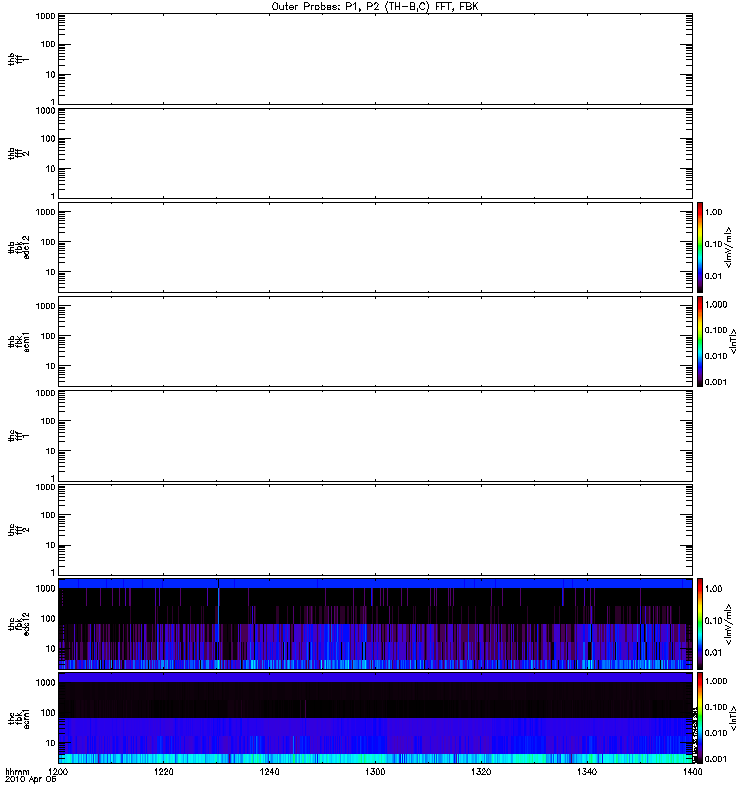The width and height of the screenshot is (750, 800).
Task: Click the 'thb fbk edc12' y-axis panel label
Action: pyautogui.click(x=18, y=247)
